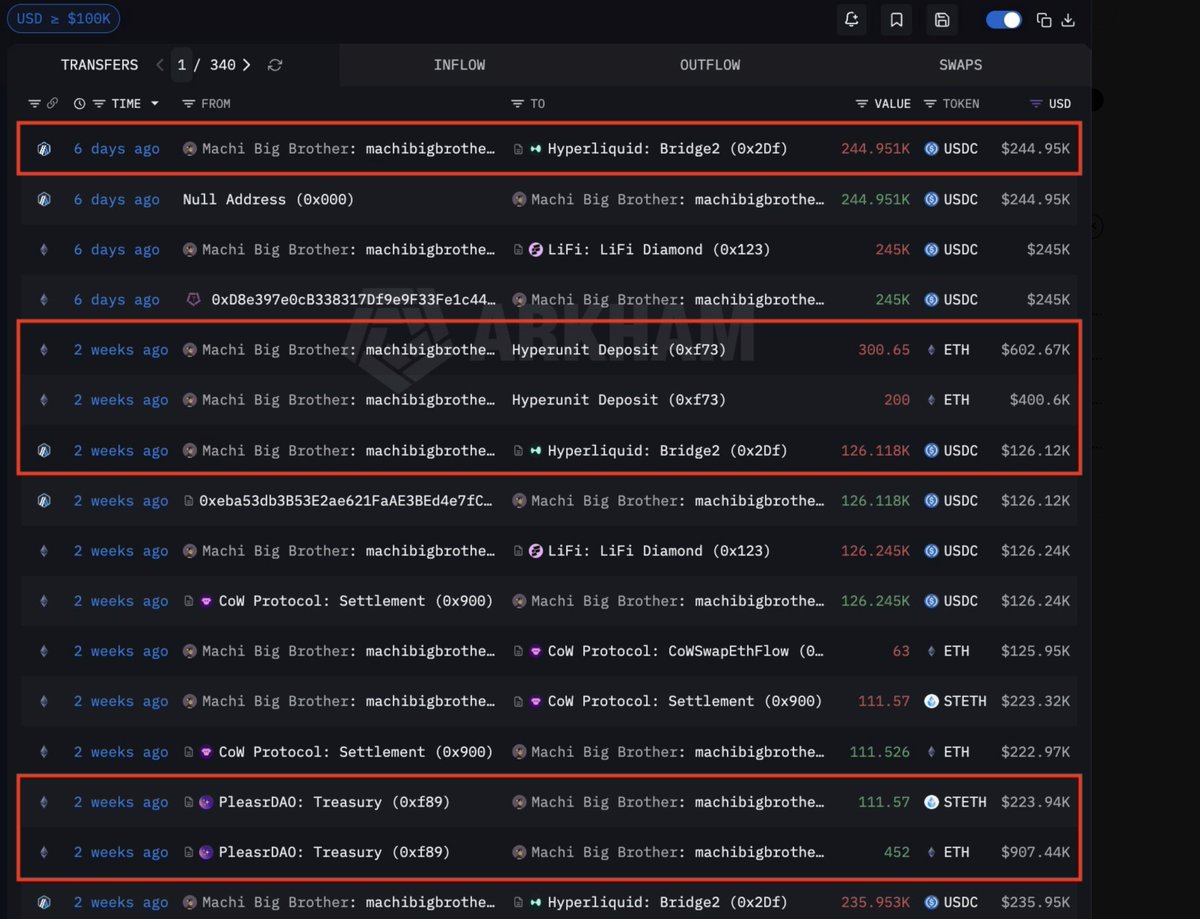Open CoW Protocol: CoWSwapEthFlow entity
Image resolution: width=1200 pixels, height=919 pixels.
pos(686,651)
